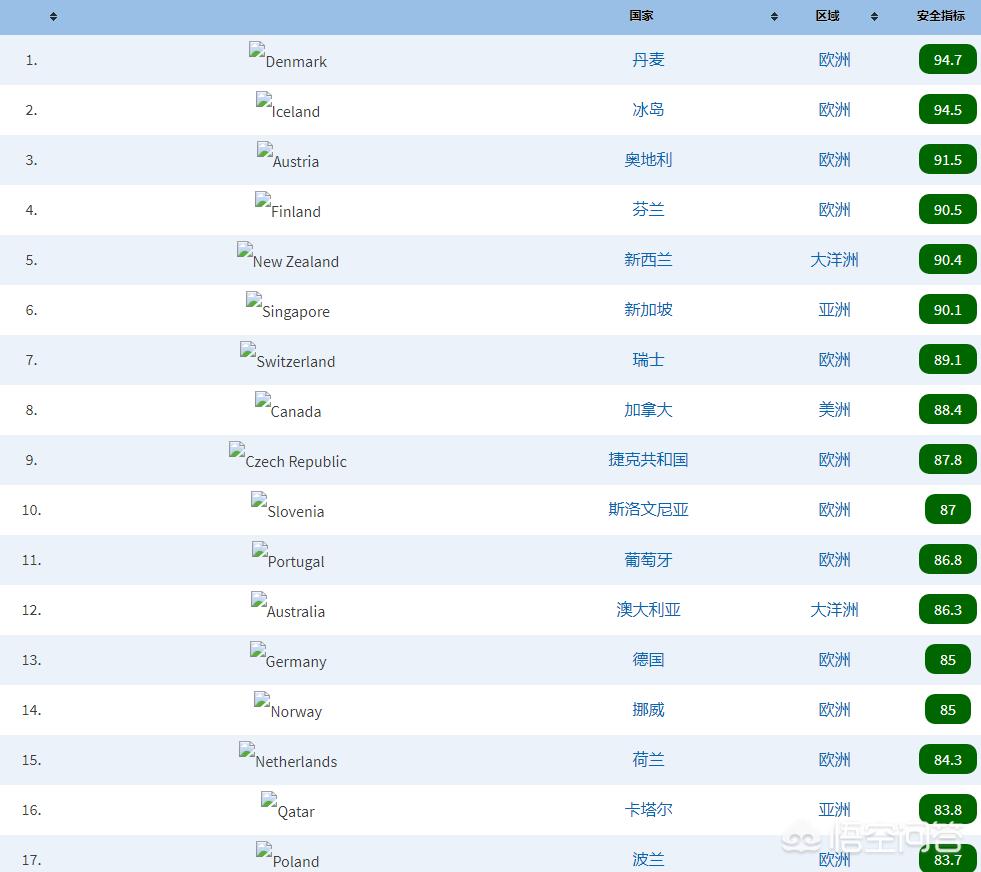
Task: Click the Canada flag image
Action: (263, 400)
